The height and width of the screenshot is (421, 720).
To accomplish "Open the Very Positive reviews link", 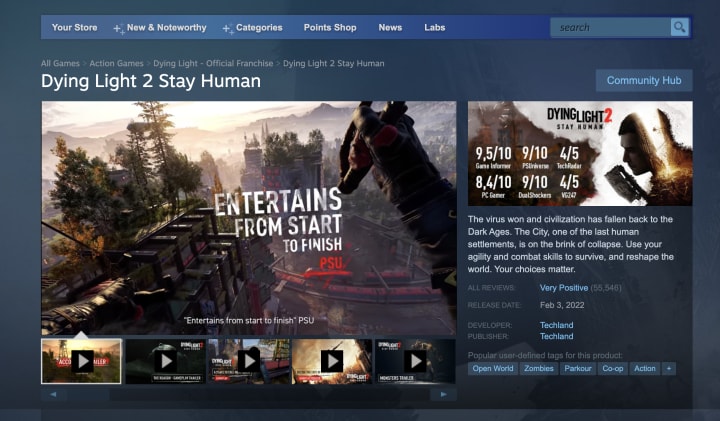I will (563, 288).
